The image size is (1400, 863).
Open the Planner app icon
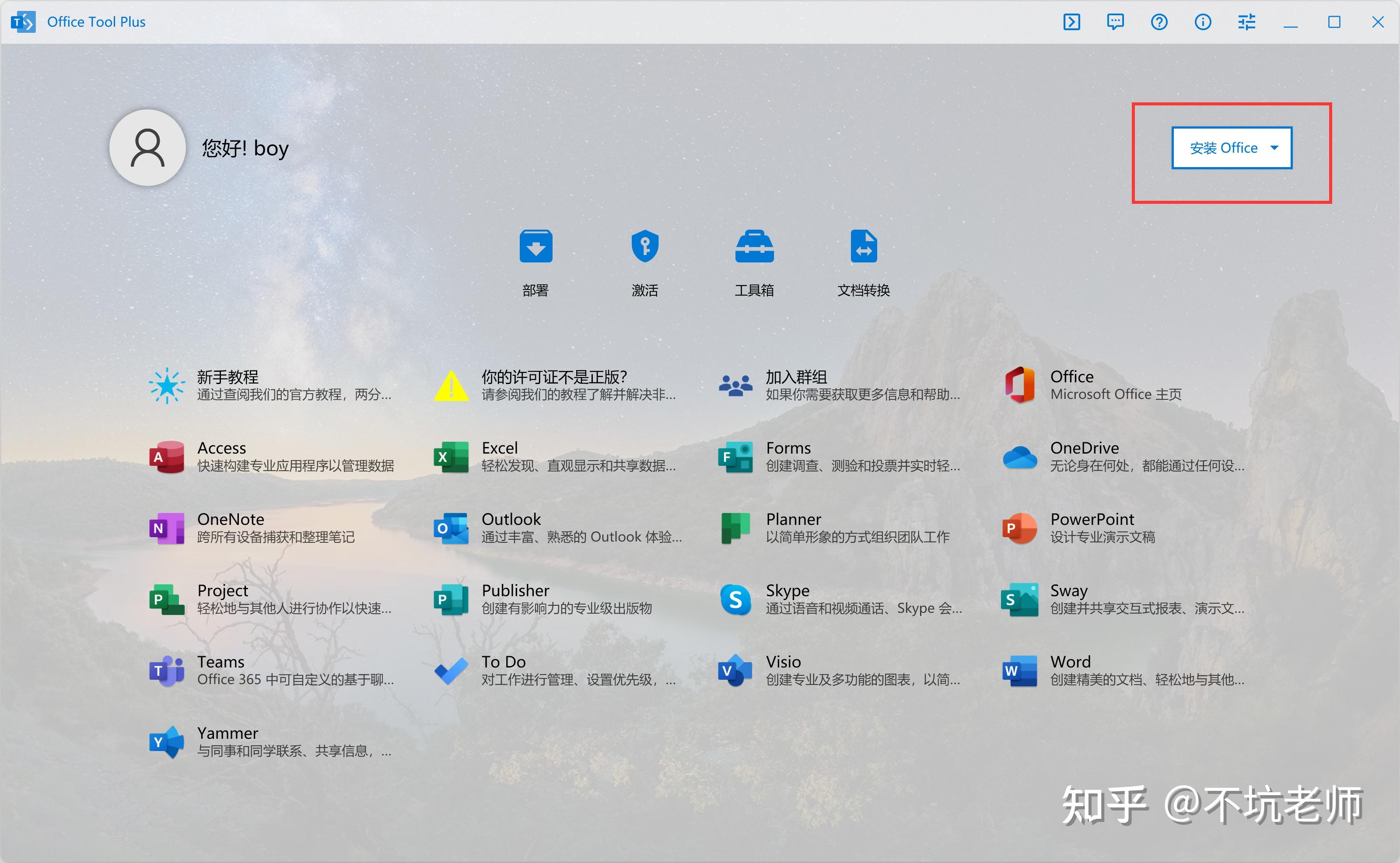click(736, 528)
